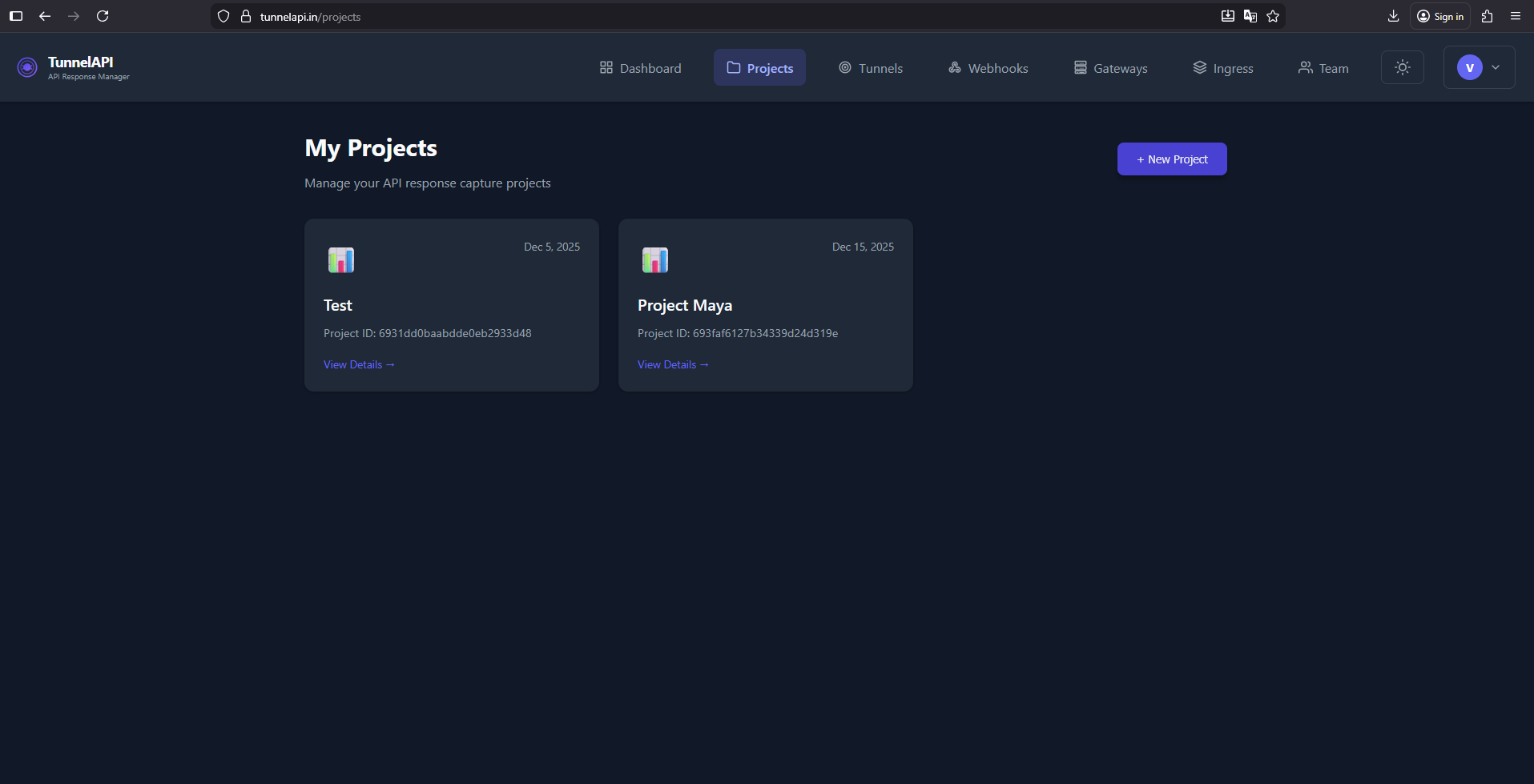
Task: Click the browser Sign in button
Action: click(x=1440, y=16)
